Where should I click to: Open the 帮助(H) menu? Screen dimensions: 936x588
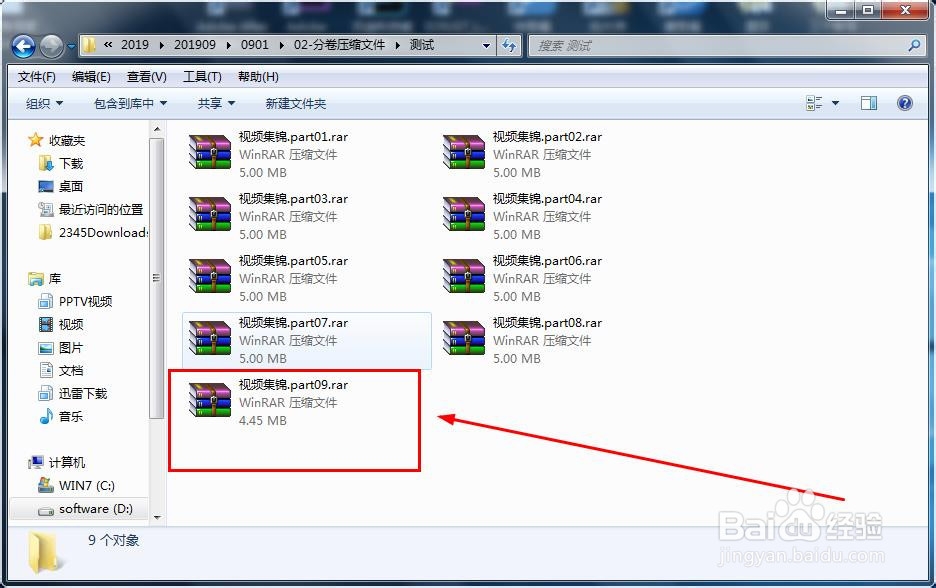(x=258, y=76)
